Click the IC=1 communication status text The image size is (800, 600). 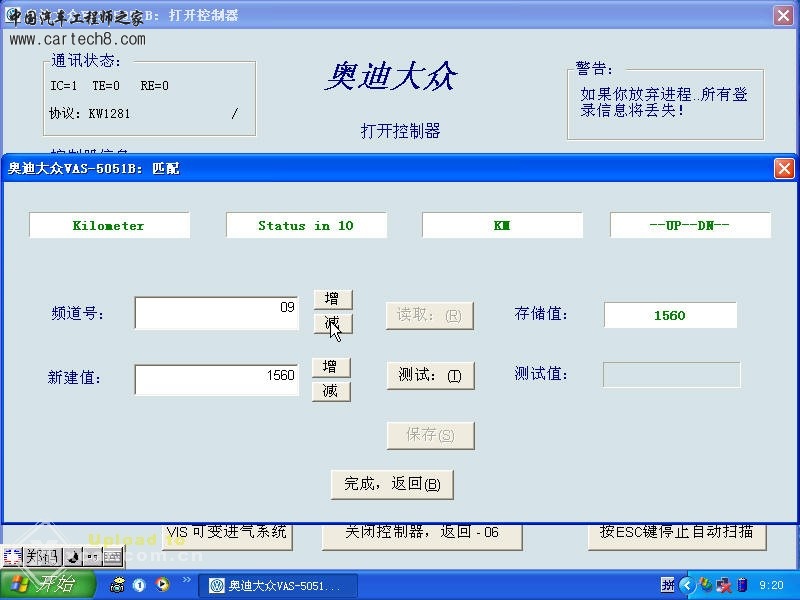point(64,85)
